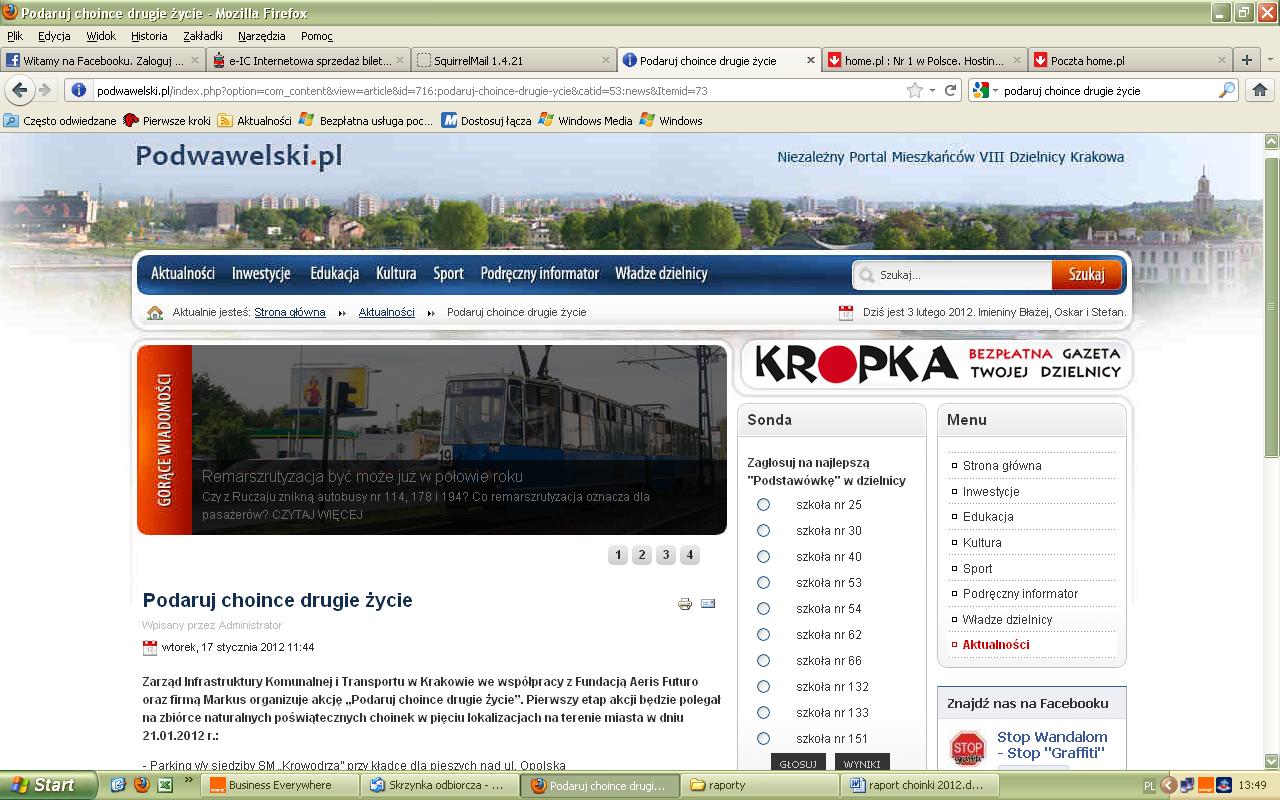Reload the page with the refresh icon
Viewport: 1280px width, 800px height.
pyautogui.click(x=951, y=90)
